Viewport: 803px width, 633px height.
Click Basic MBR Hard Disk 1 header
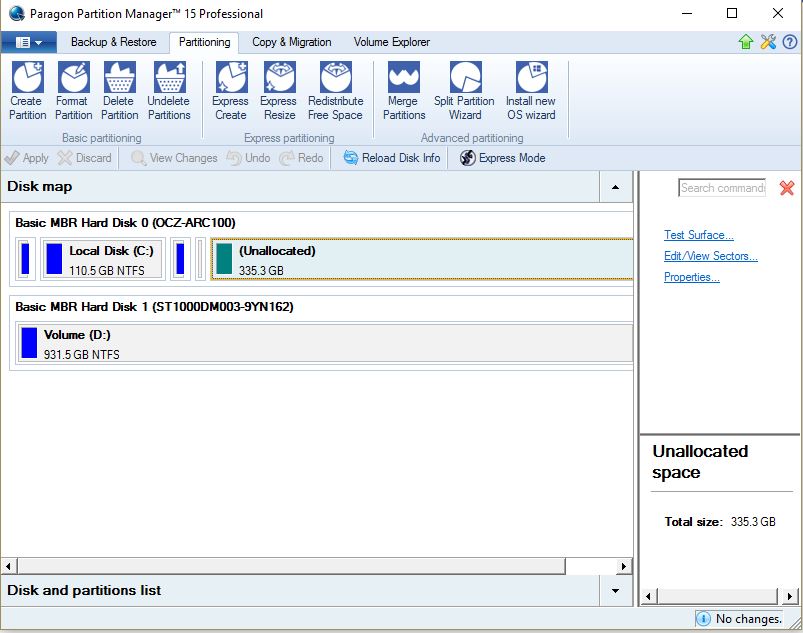pos(154,307)
